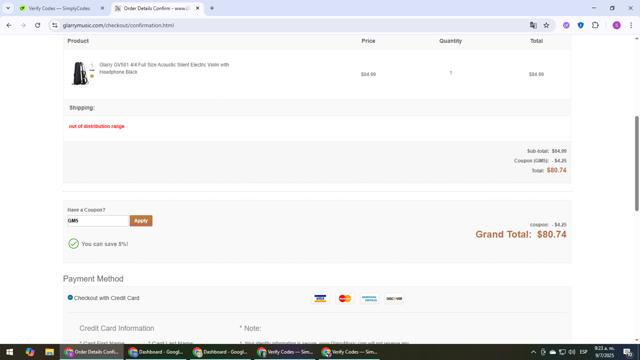The height and width of the screenshot is (360, 640).
Task: Open the purple extension icon
Action: coord(566,25)
